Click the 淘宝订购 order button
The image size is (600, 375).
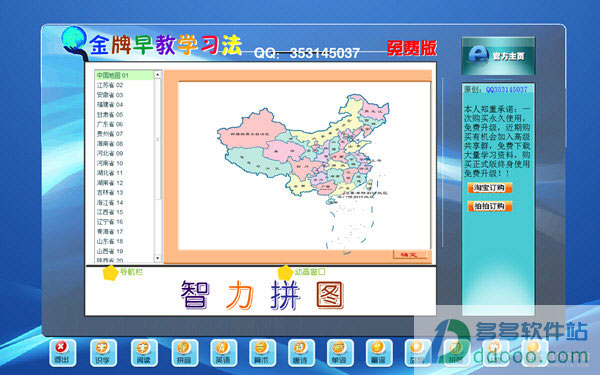489,188
